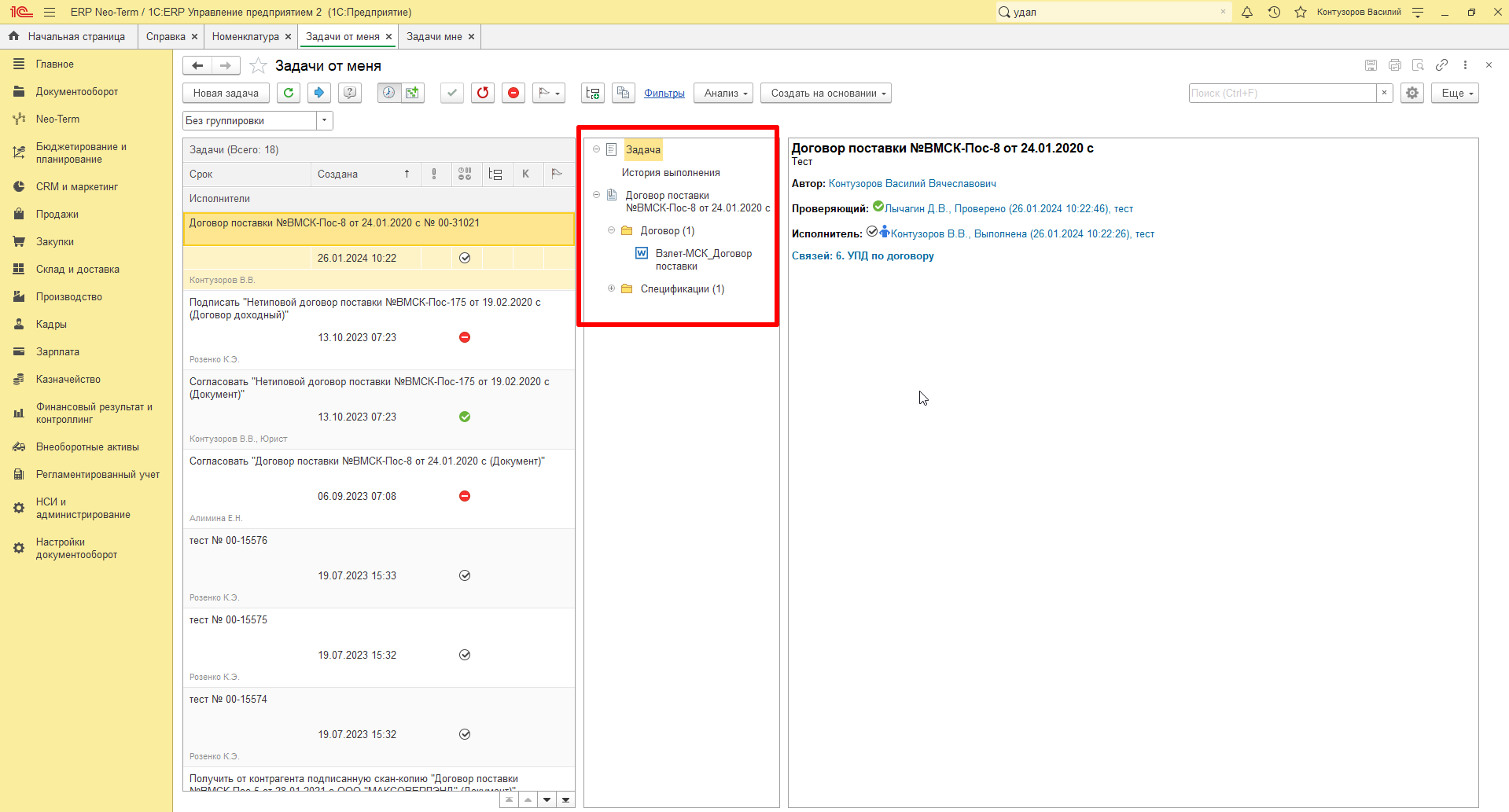This screenshot has width=1509, height=812.
Task: Click the Поиск (Ctrl+F) search field
Action: (x=1282, y=93)
